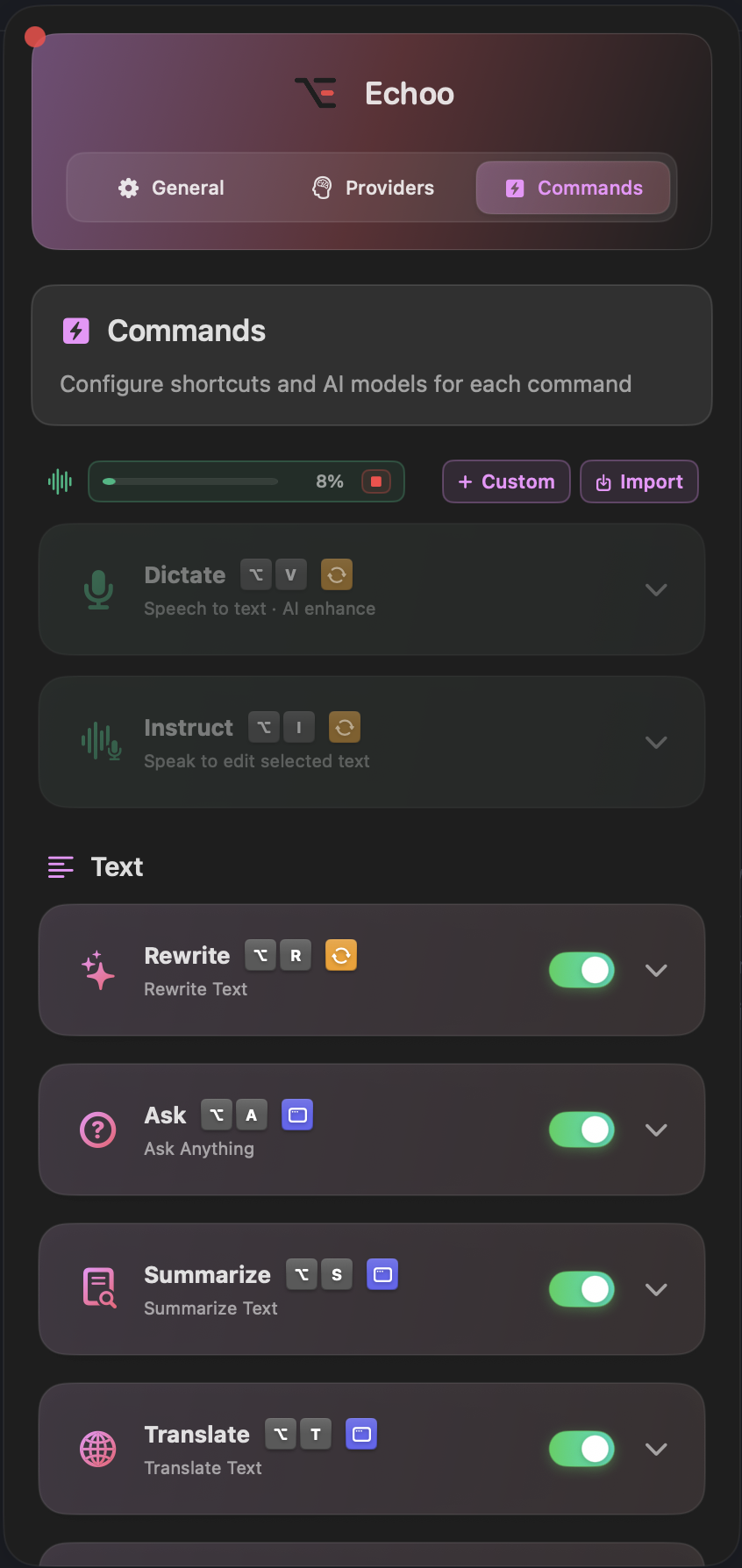Viewport: 742px width, 1568px height.
Task: Expand the Translate command details
Action: 656,1449
